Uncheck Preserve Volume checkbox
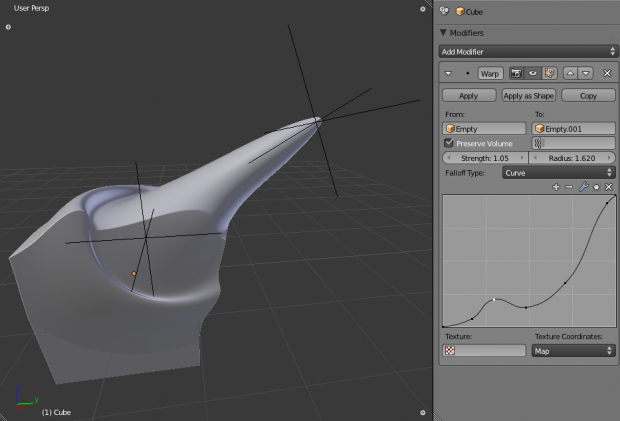 click(448, 143)
